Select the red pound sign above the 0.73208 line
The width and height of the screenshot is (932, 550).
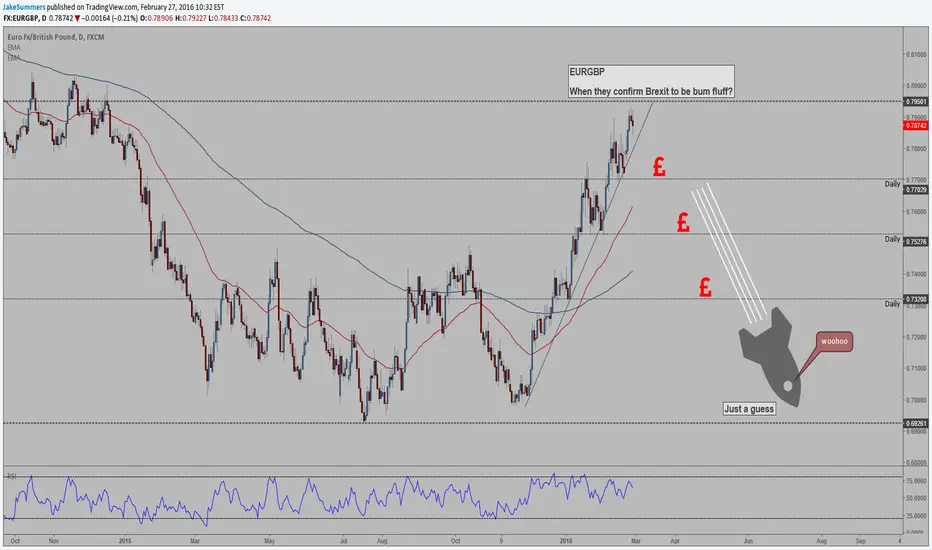pyautogui.click(x=705, y=287)
